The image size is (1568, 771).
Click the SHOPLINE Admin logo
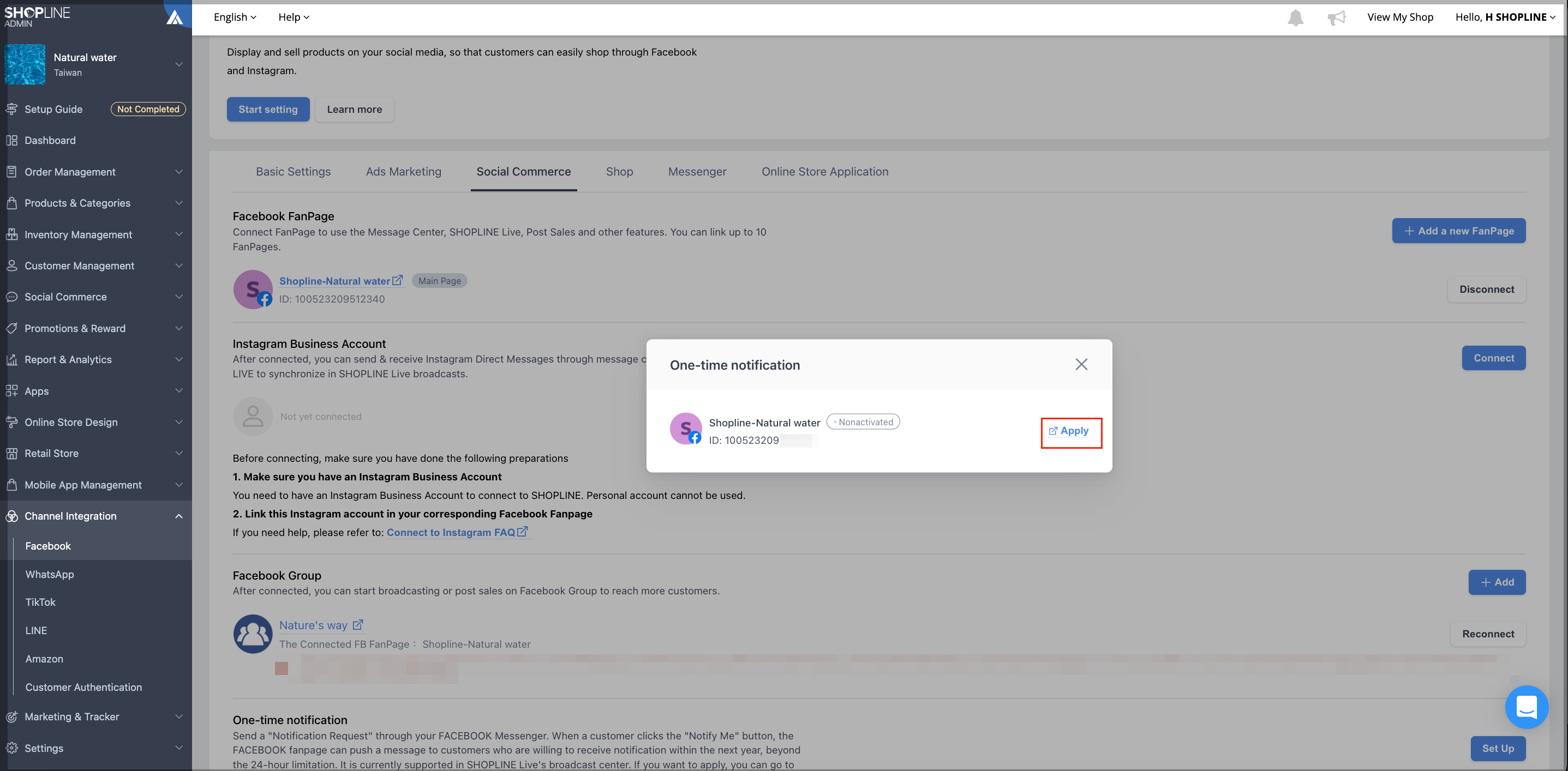tap(37, 17)
